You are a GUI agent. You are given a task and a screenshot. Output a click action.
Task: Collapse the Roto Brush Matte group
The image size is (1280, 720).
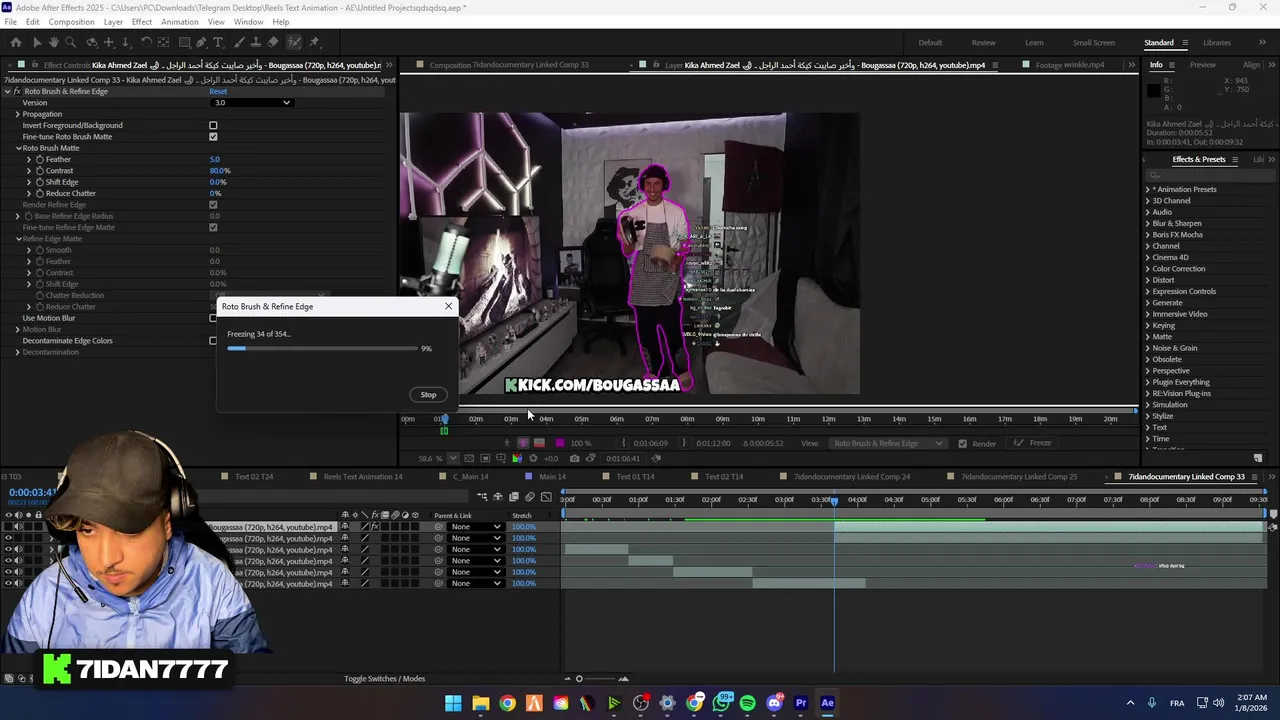pyautogui.click(x=18, y=148)
